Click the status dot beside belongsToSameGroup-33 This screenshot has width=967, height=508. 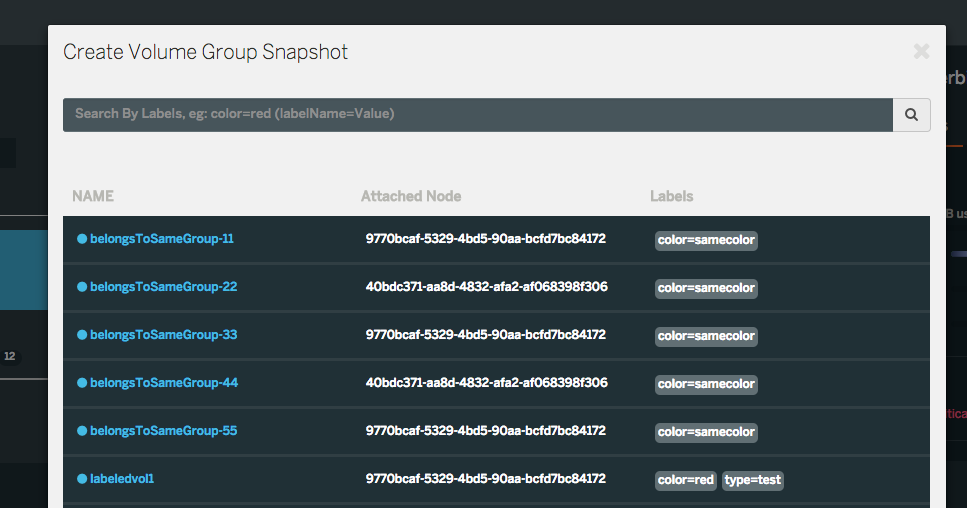(82, 335)
